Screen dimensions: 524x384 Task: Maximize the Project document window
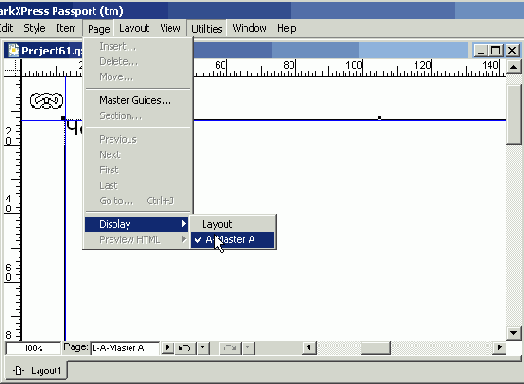[x=496, y=51]
